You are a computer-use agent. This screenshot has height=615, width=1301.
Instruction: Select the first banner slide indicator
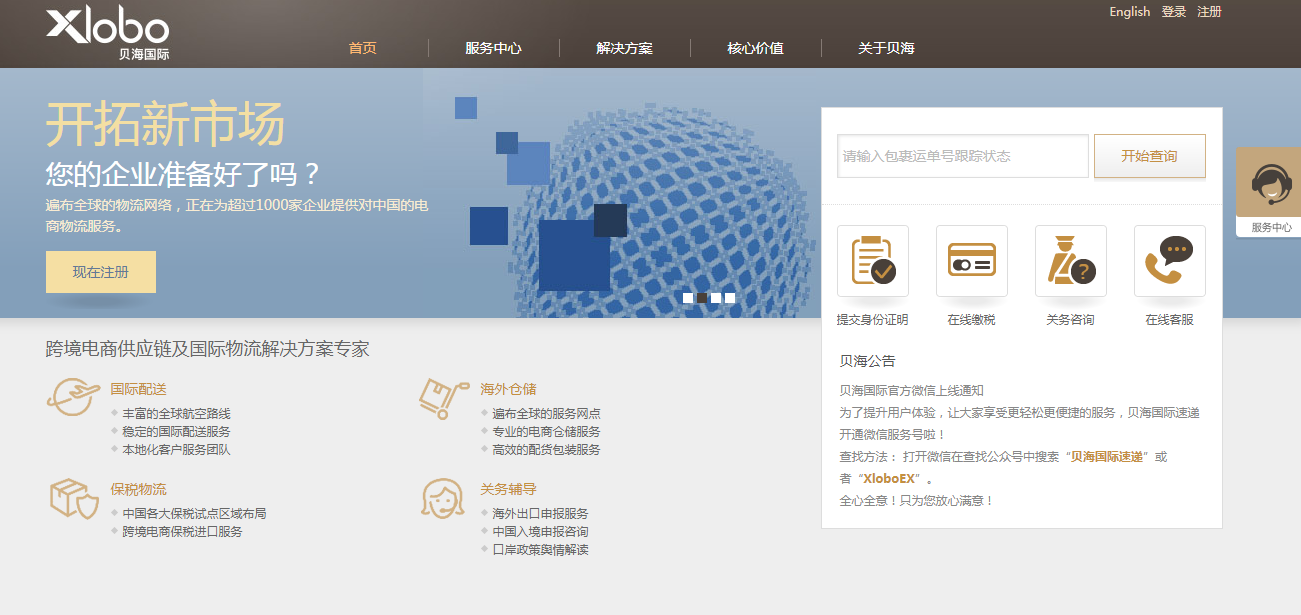[688, 298]
